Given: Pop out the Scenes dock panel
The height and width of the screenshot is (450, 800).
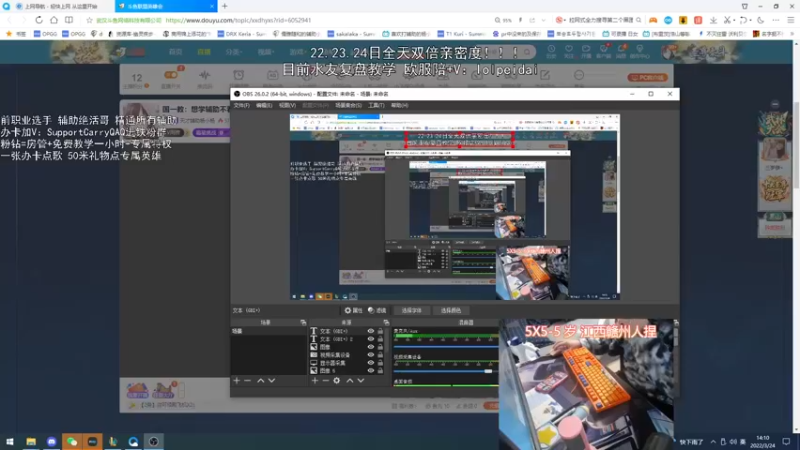Looking at the screenshot, I should point(303,322).
